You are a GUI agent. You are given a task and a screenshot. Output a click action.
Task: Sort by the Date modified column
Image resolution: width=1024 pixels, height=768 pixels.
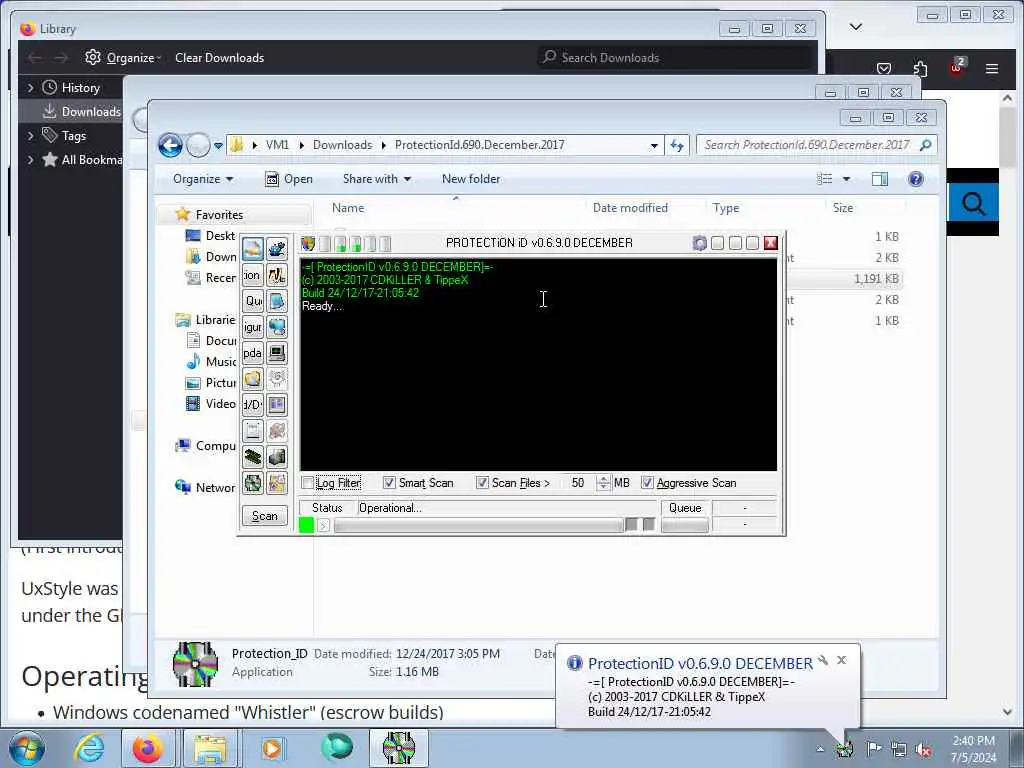coord(630,208)
